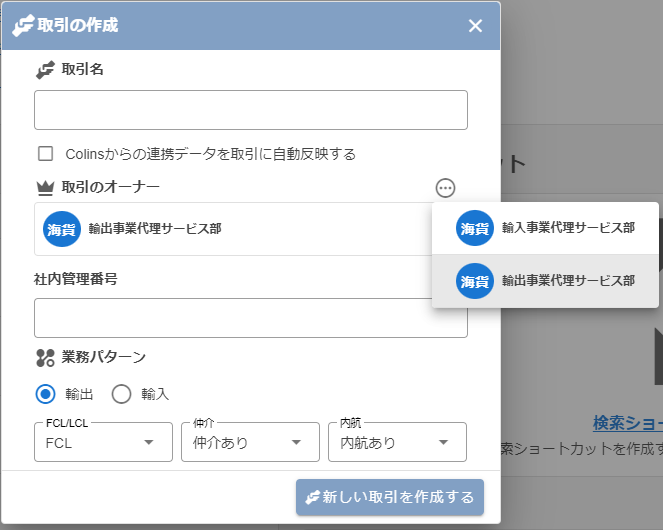Click the 取引名 text field
This screenshot has width=663, height=530.
[x=251, y=110]
